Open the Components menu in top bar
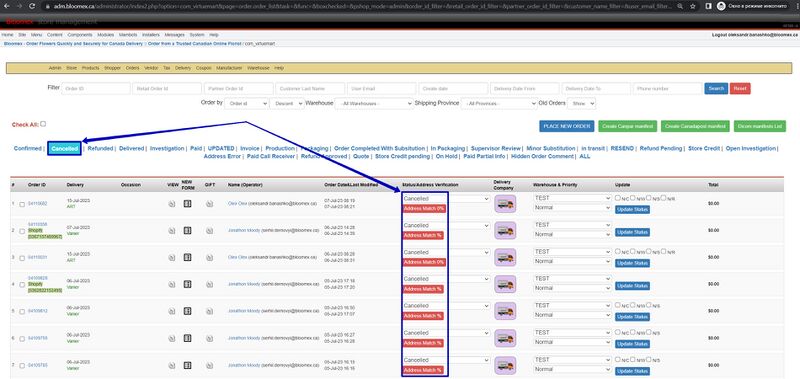The image size is (800, 379). tap(80, 35)
